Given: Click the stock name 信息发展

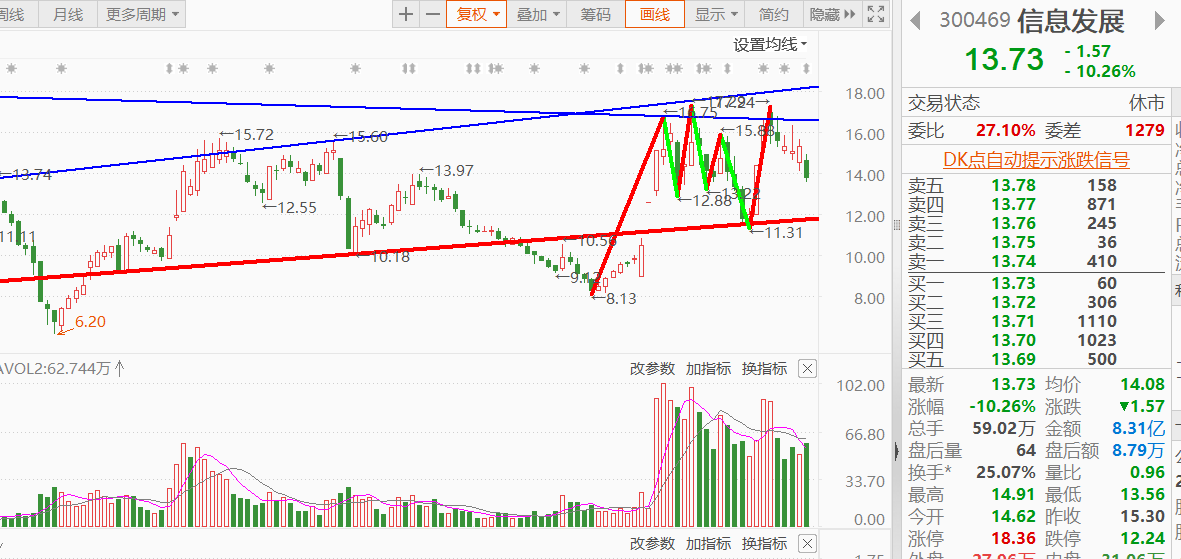Looking at the screenshot, I should [1071, 21].
